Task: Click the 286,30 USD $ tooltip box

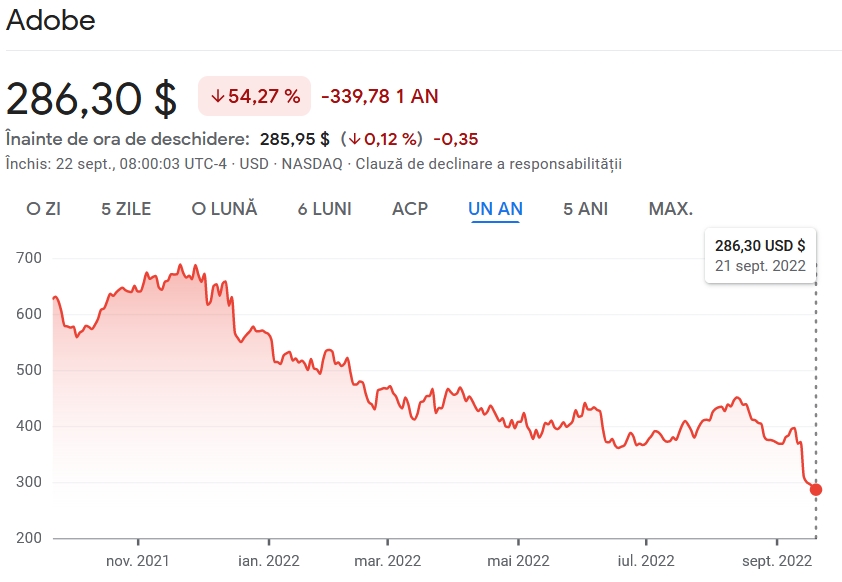Action: pos(760,255)
